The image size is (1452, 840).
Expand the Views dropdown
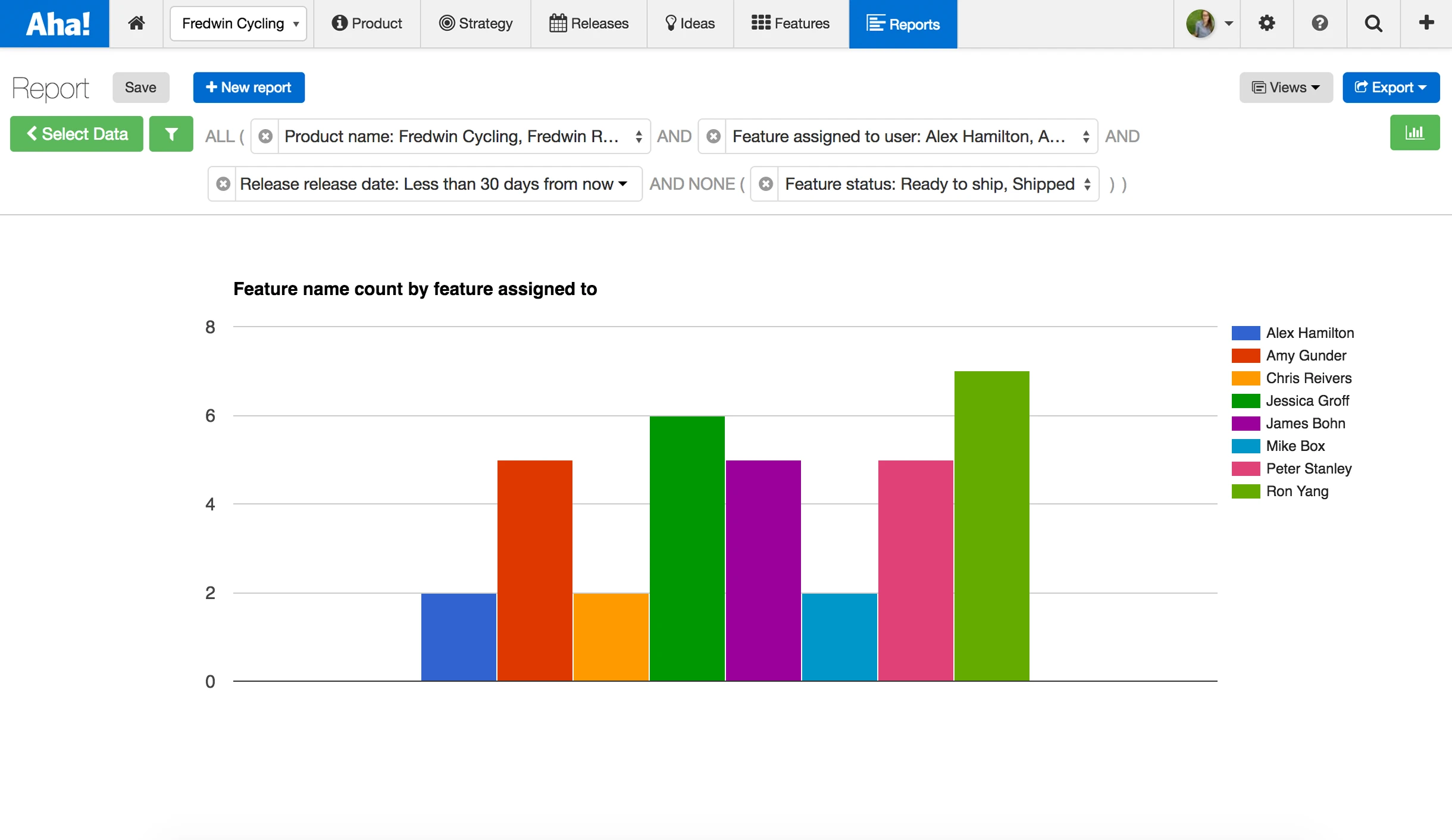click(x=1285, y=87)
